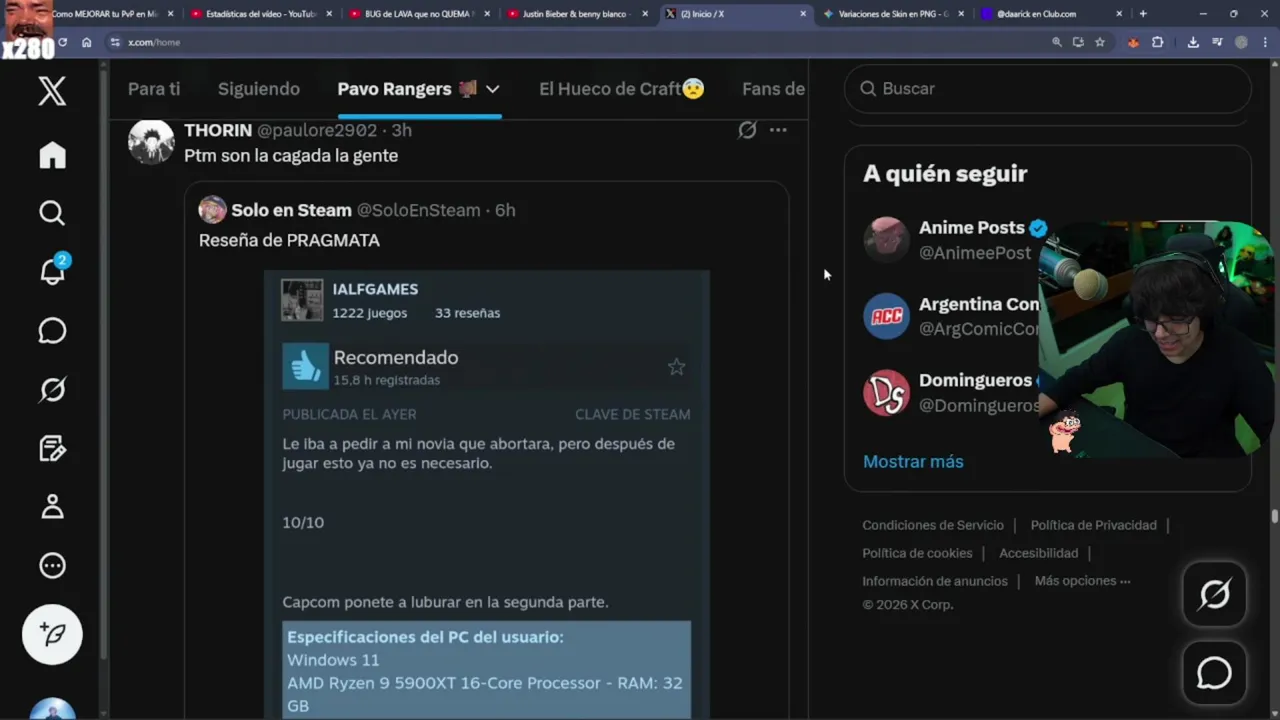The height and width of the screenshot is (720, 1280).
Task: Click the THORIN username on the post
Action: click(x=218, y=130)
